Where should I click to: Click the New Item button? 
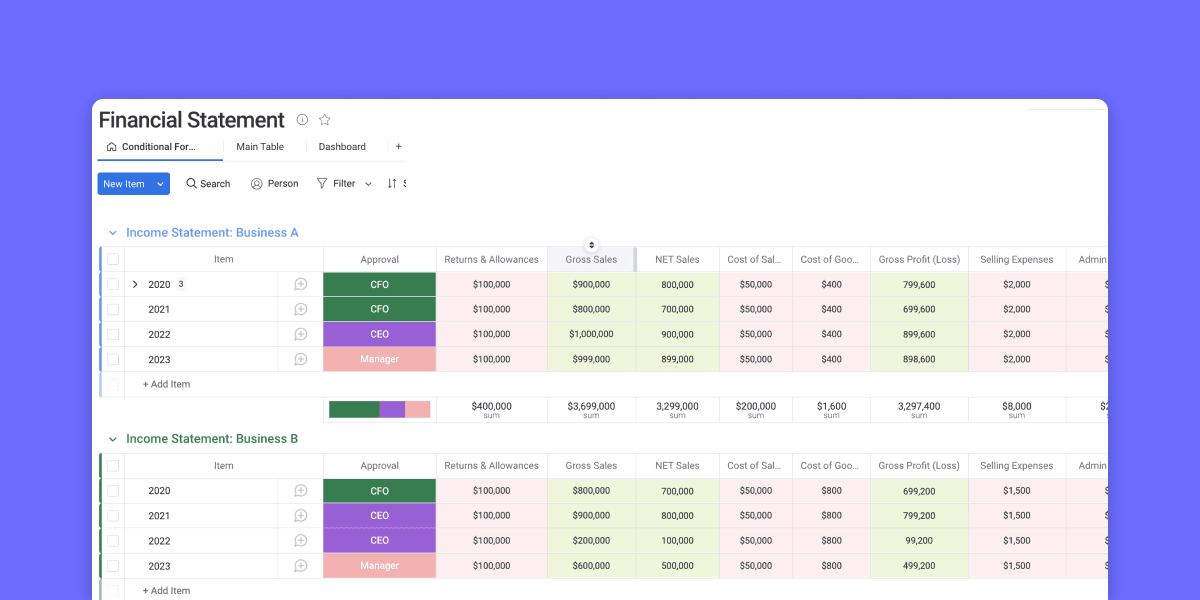click(x=125, y=184)
